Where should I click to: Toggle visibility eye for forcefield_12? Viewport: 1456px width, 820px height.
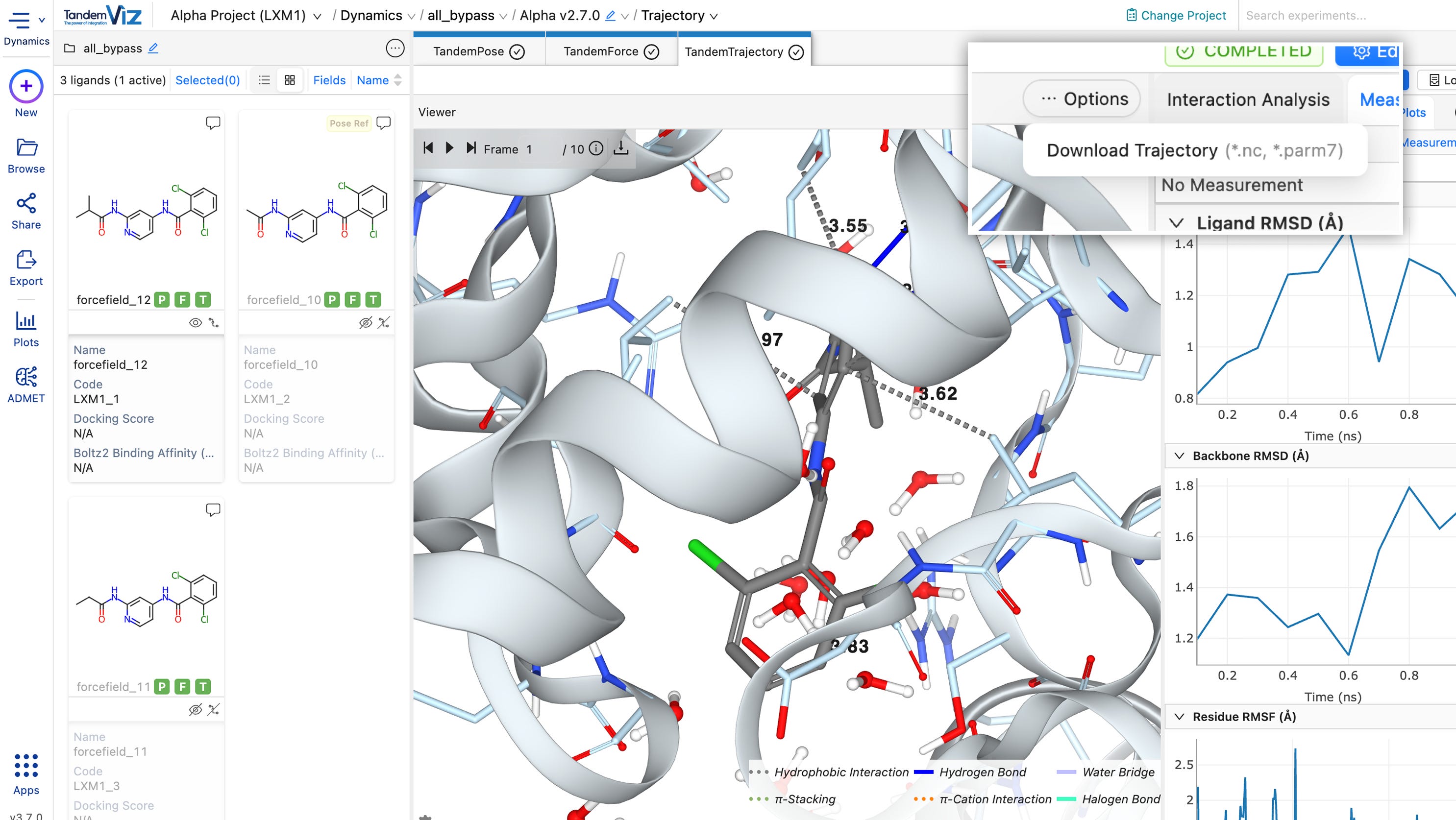click(x=195, y=323)
